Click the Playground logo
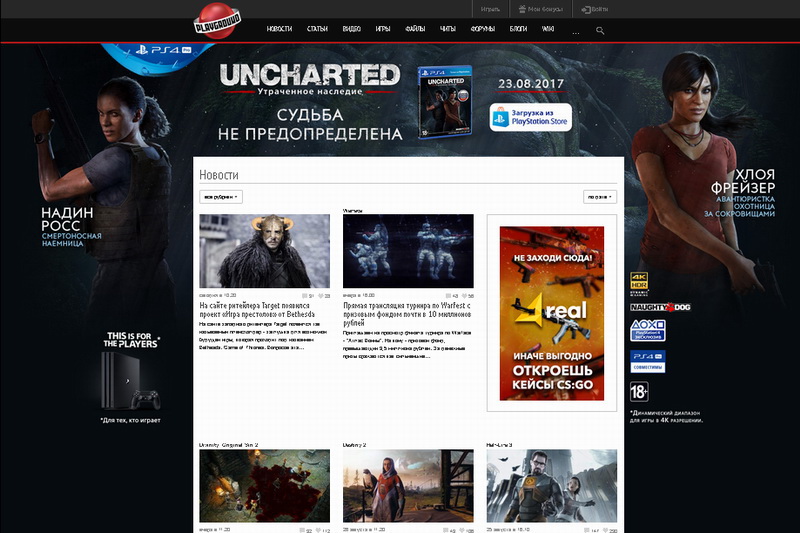 coord(214,22)
